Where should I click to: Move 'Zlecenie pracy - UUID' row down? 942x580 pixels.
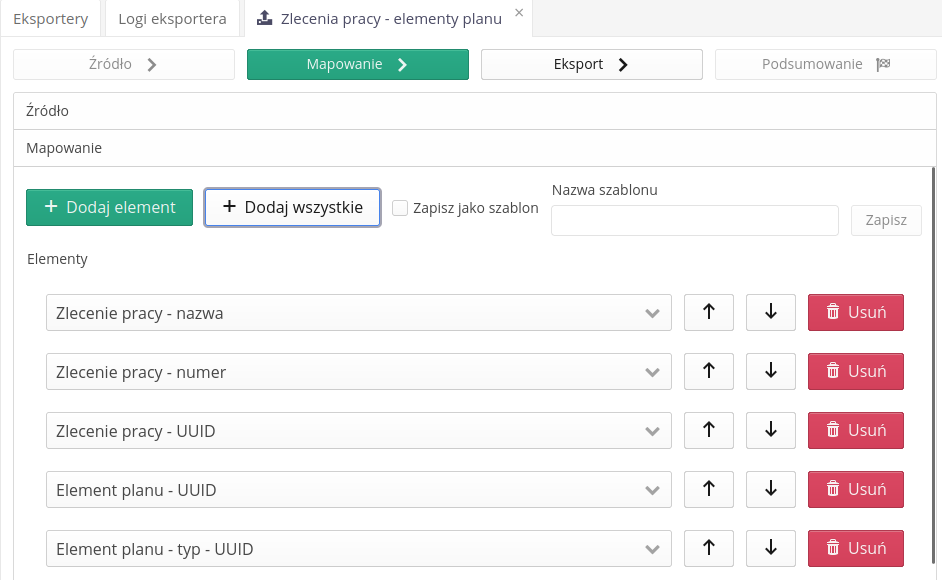tap(770, 430)
